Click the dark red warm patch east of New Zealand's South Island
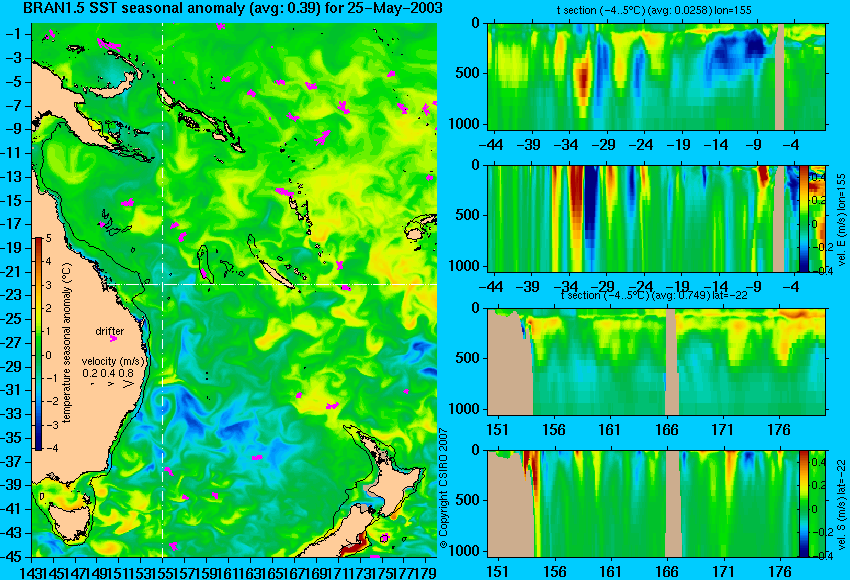850x580 pixels. pos(354,546)
